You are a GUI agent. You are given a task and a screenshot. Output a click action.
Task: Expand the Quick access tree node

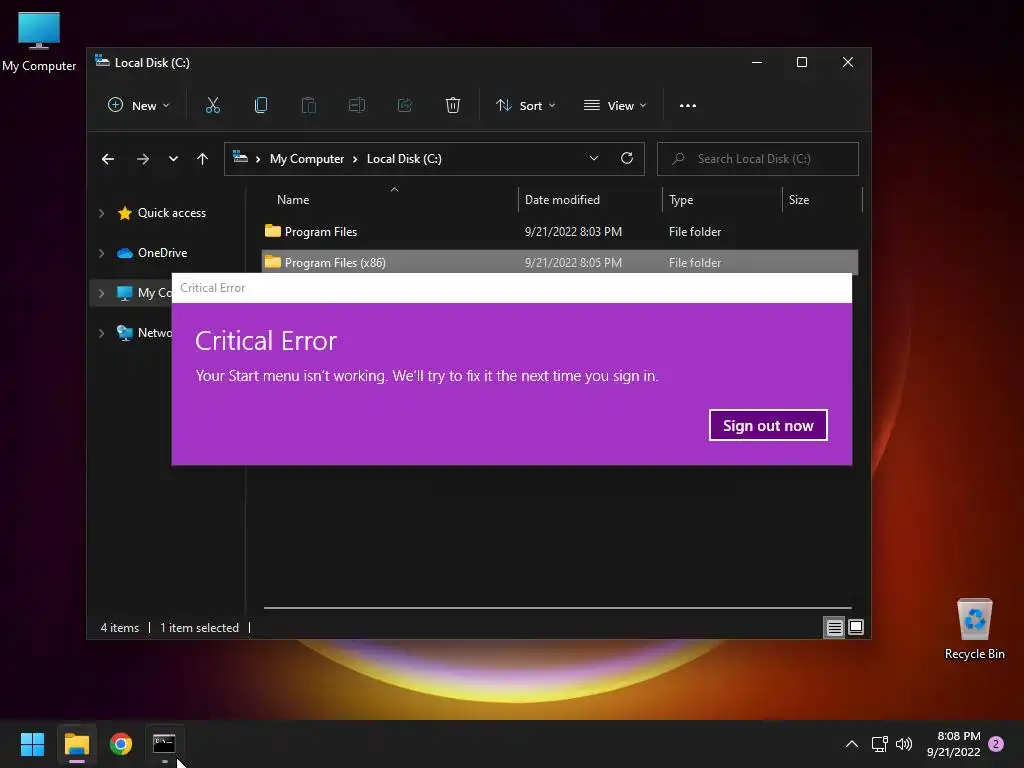tap(102, 213)
